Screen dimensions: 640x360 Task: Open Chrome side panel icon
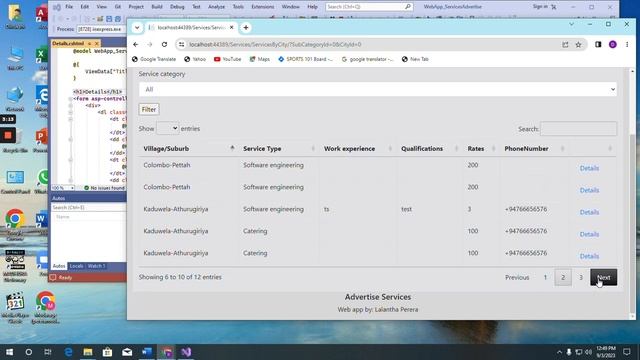click(598, 44)
